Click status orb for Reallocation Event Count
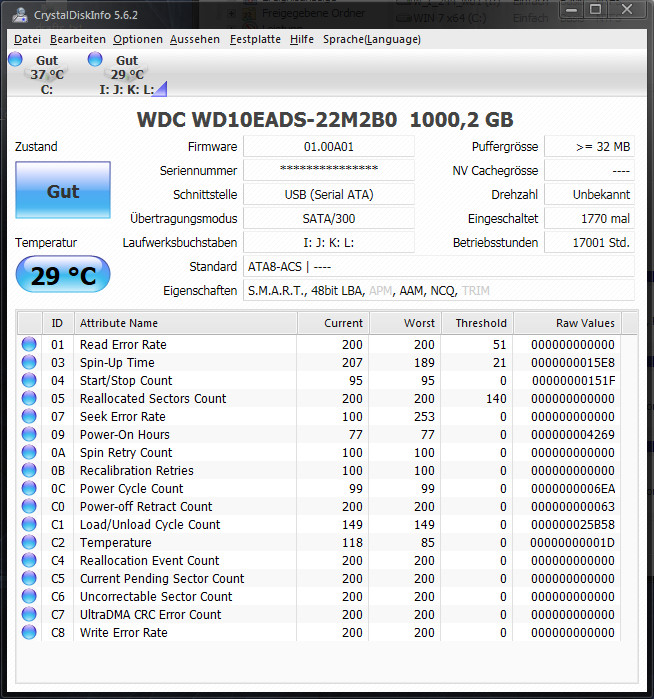The image size is (654, 699). coord(29,560)
